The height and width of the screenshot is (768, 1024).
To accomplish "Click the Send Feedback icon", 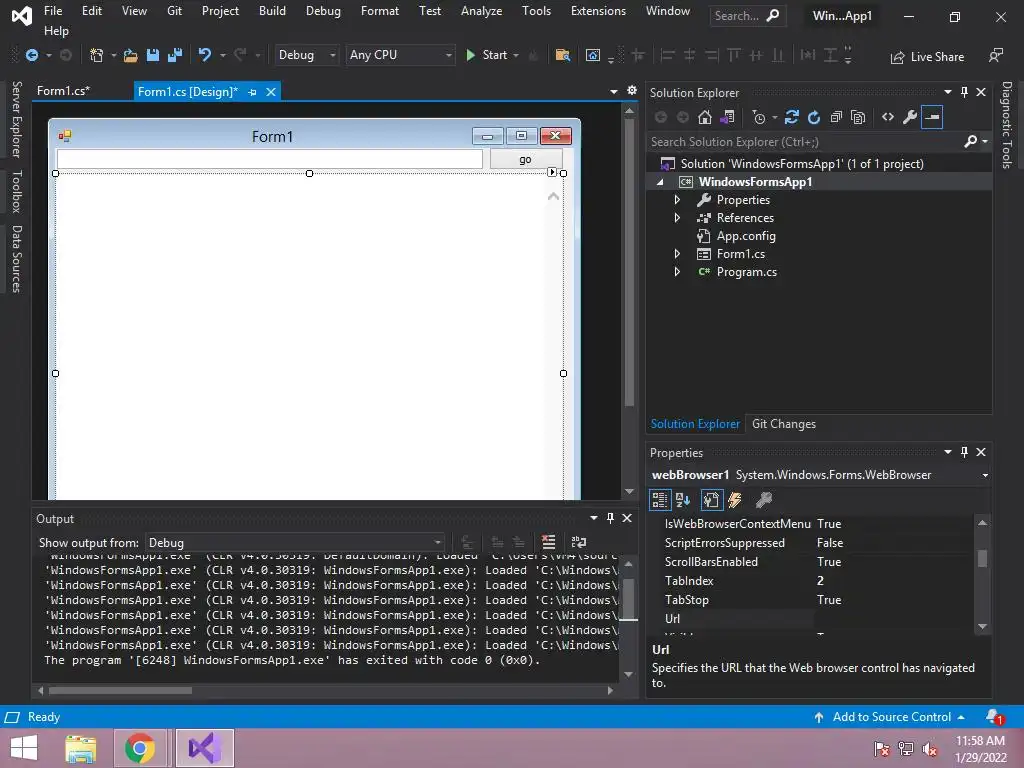I will 995,56.
